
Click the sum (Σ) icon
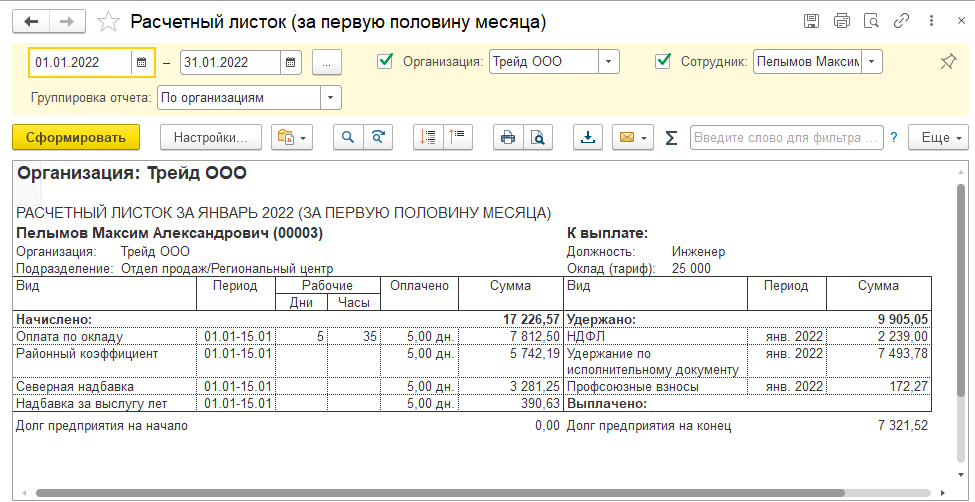[671, 137]
